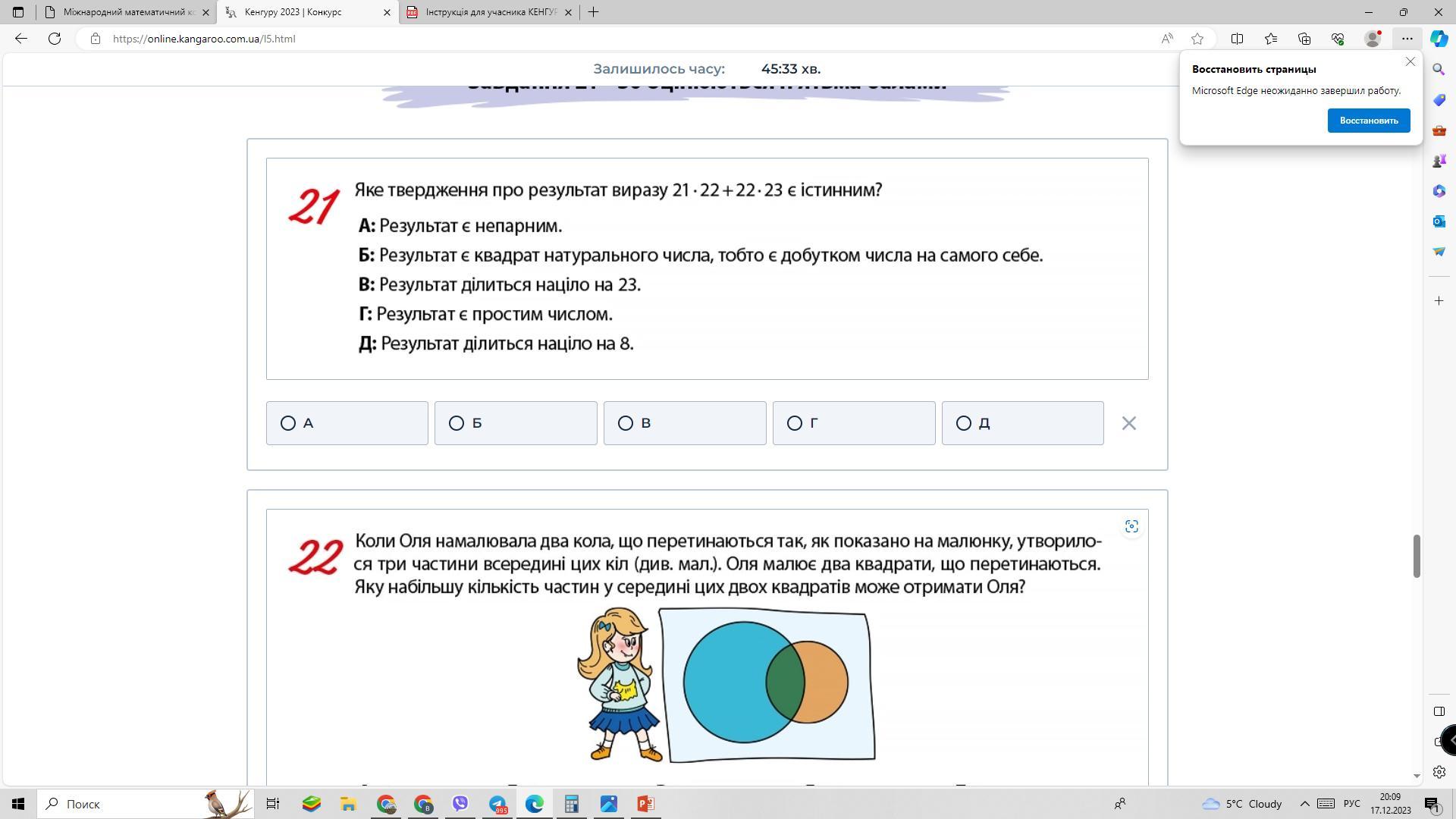Open tab actions menu at top left
The image size is (1456, 819).
click(18, 12)
